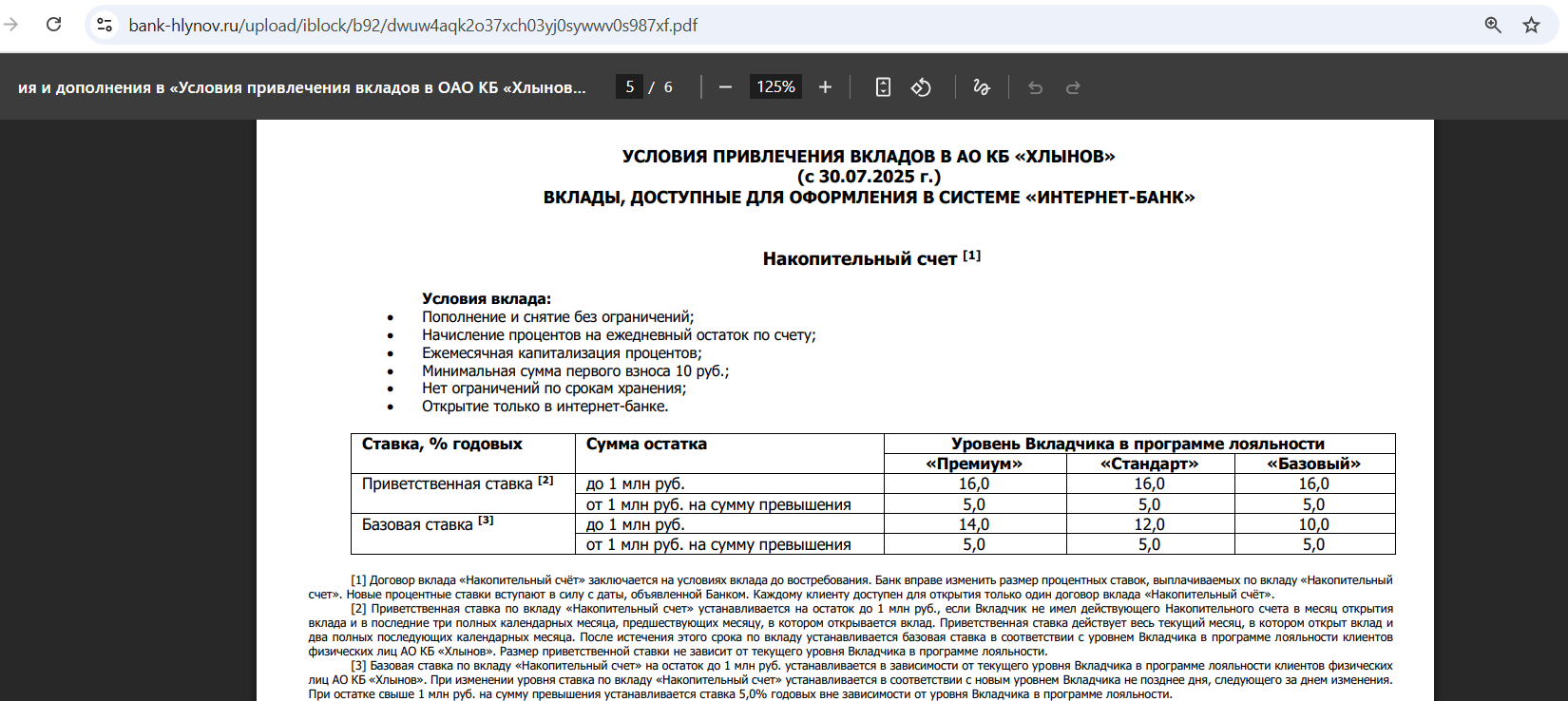Reload the page with browser refresh icon
This screenshot has height=701, width=1568.
(x=54, y=25)
